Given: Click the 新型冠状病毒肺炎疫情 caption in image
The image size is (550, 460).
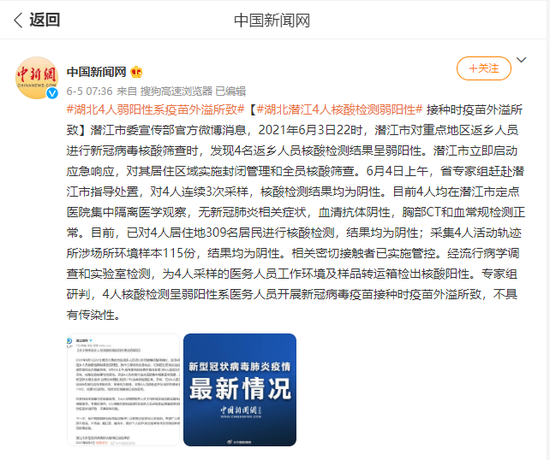Looking at the screenshot, I should 240,367.
